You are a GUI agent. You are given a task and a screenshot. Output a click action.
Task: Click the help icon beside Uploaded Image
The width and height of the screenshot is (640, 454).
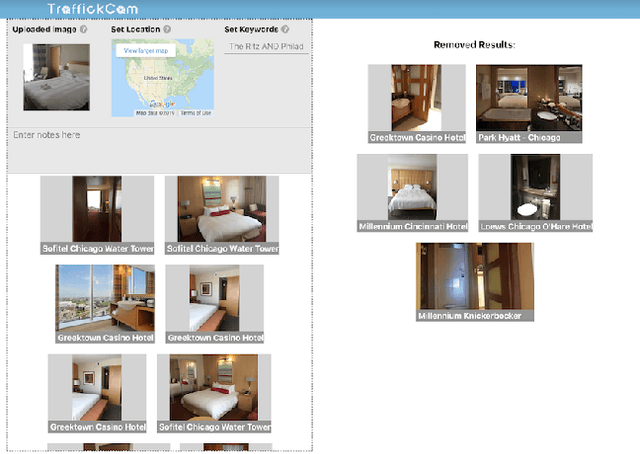[84, 30]
